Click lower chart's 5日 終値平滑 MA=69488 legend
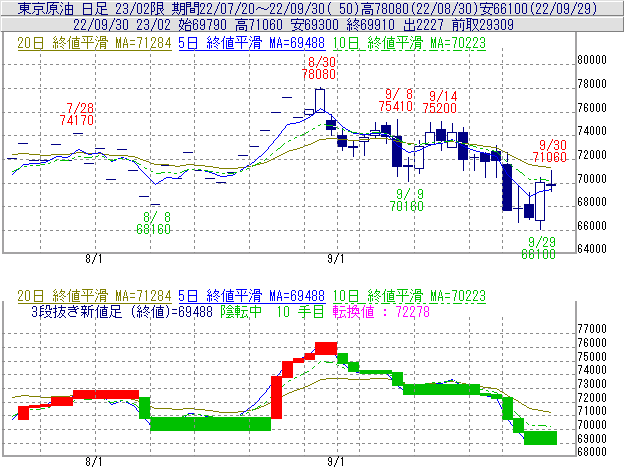Screen dimensions: 624x475 [x=252, y=296]
